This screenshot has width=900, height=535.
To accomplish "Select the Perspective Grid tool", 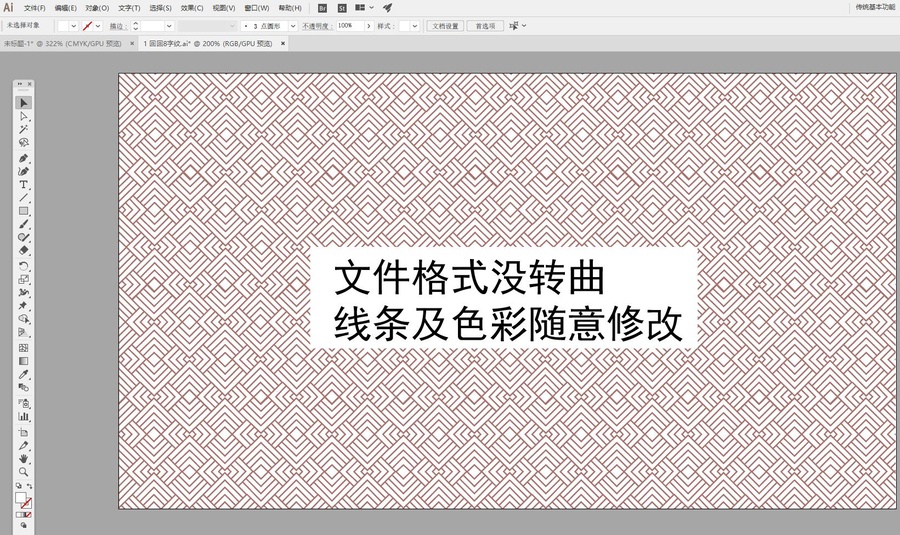I will 24,332.
